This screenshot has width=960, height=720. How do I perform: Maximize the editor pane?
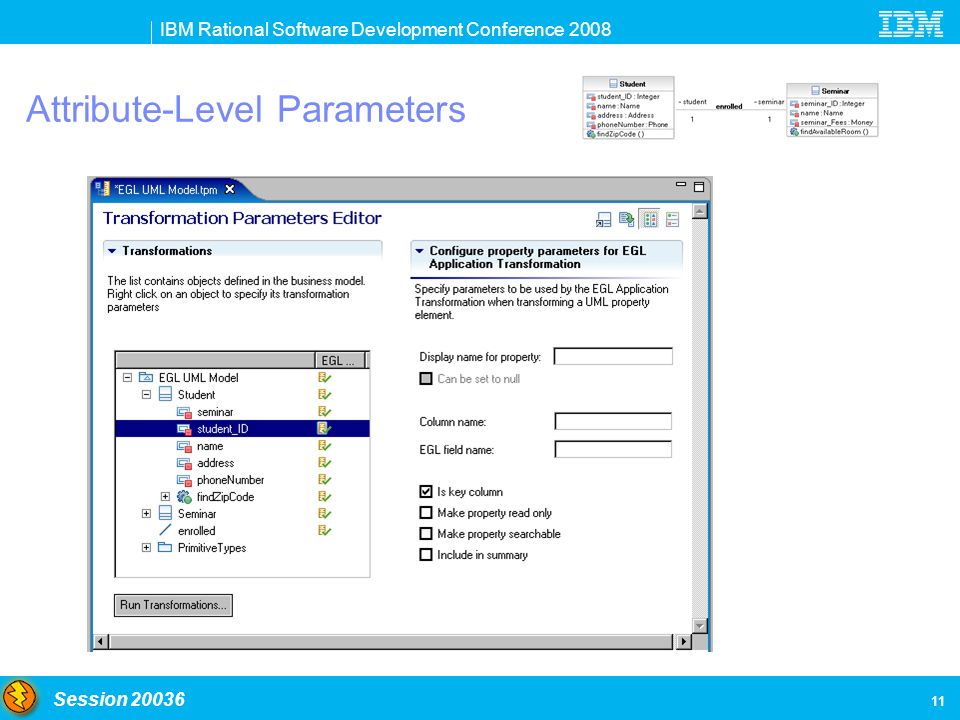point(699,187)
